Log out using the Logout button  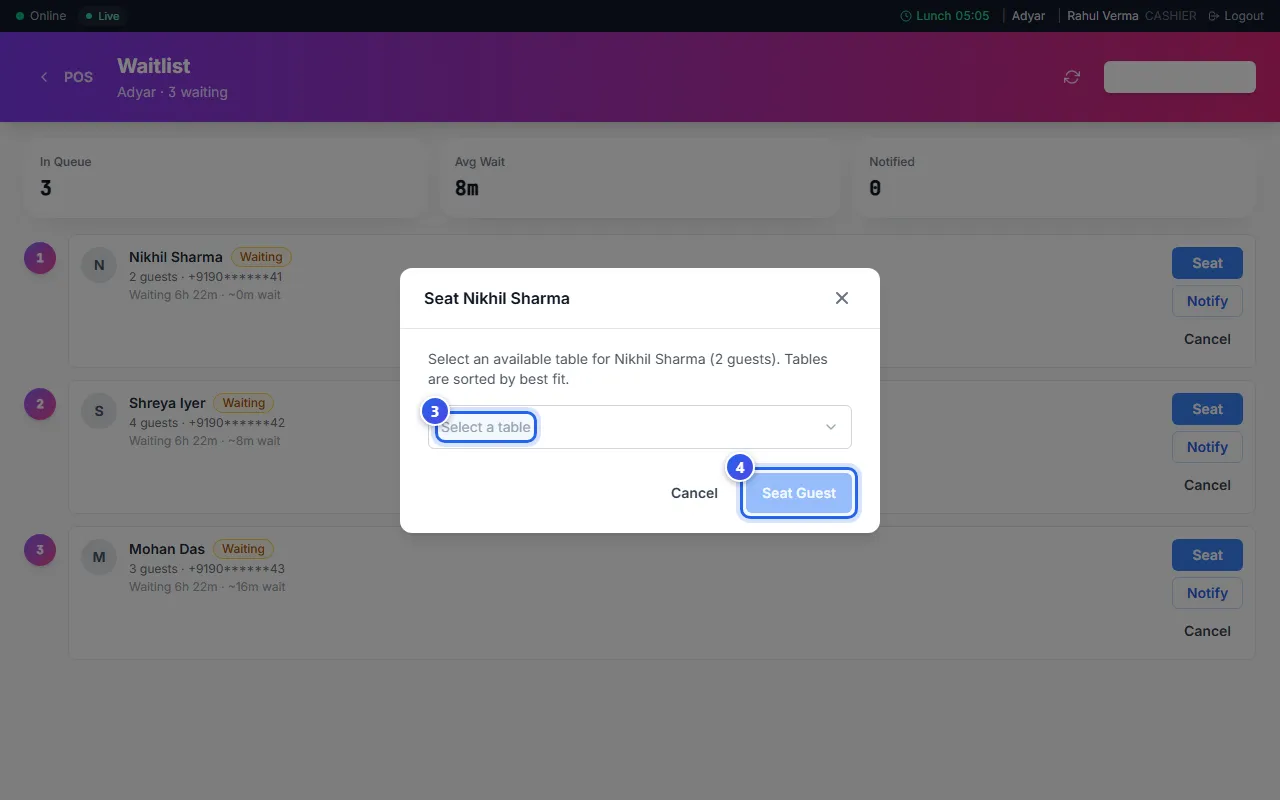1236,16
